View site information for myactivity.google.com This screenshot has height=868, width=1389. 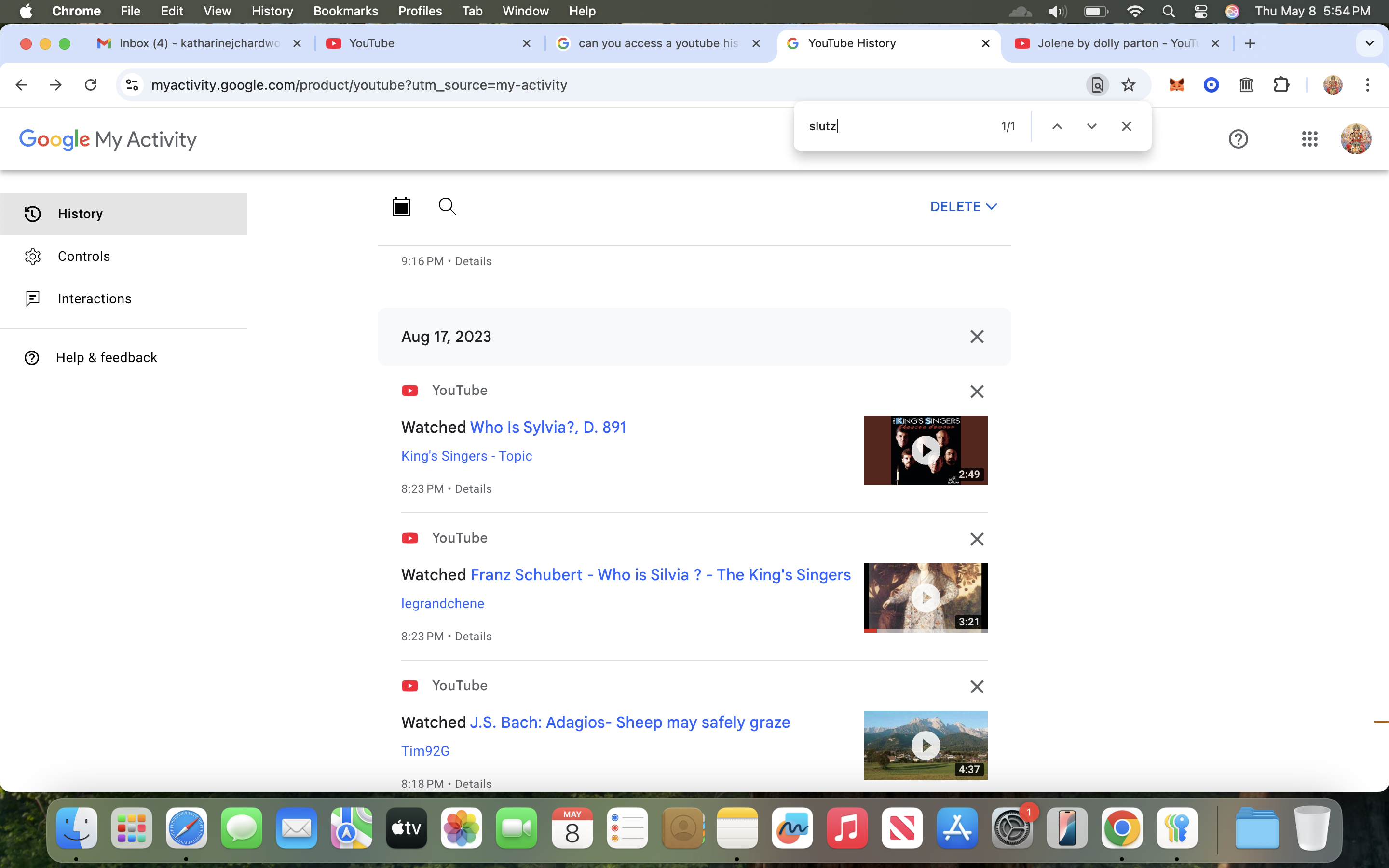132,85
